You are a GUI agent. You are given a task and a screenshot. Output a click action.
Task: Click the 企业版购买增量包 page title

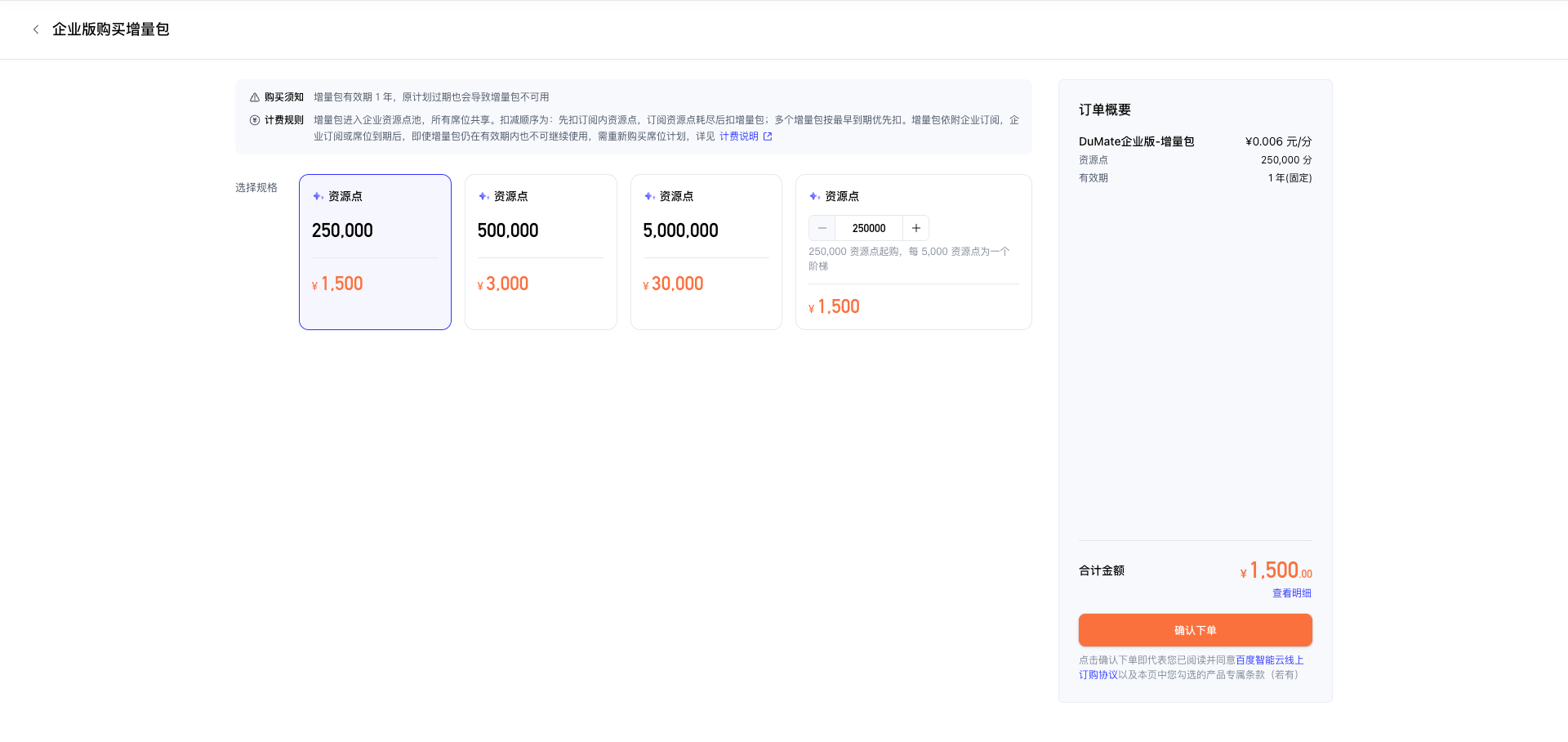(x=111, y=29)
